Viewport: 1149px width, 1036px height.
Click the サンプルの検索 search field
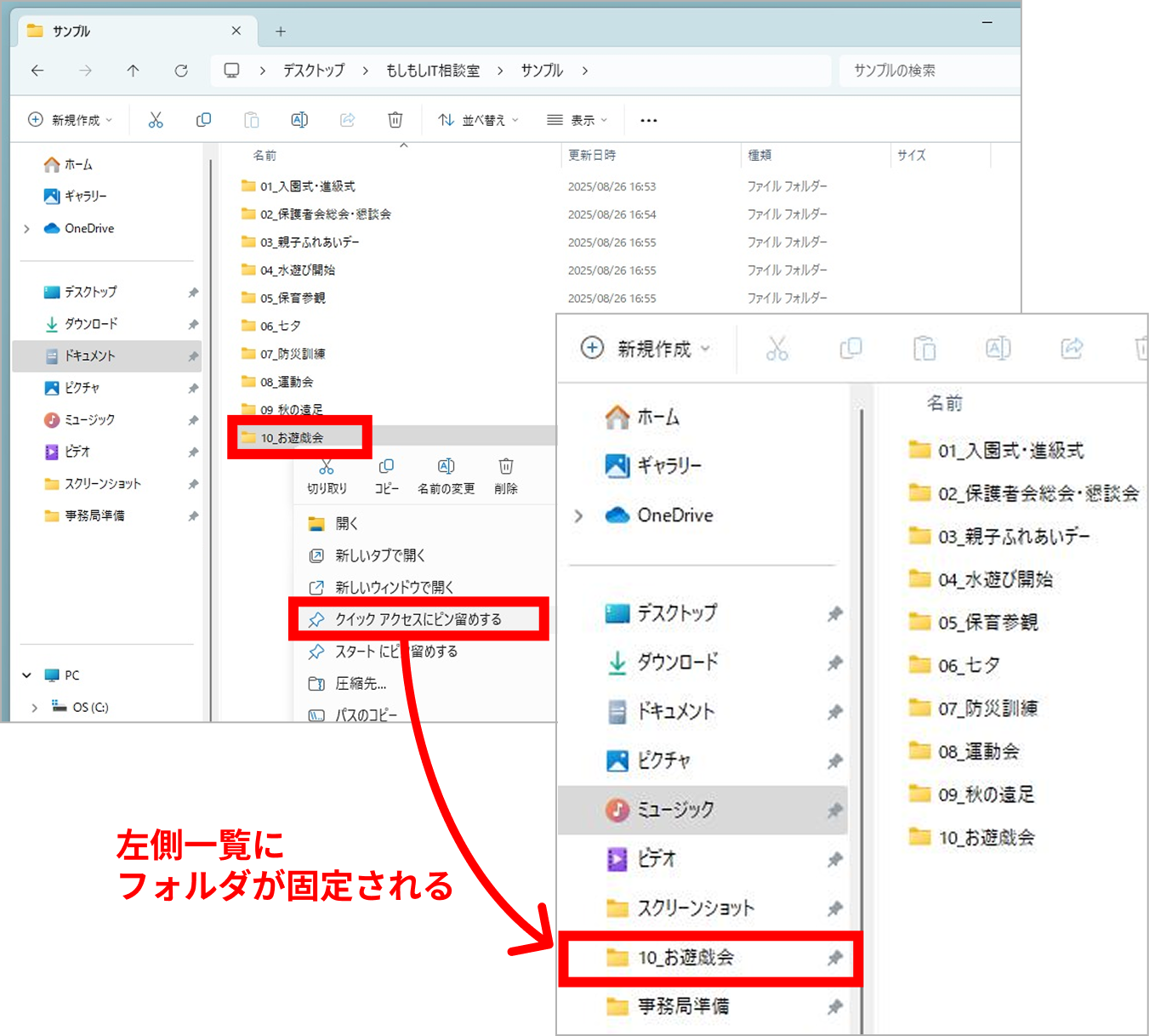pos(927,71)
